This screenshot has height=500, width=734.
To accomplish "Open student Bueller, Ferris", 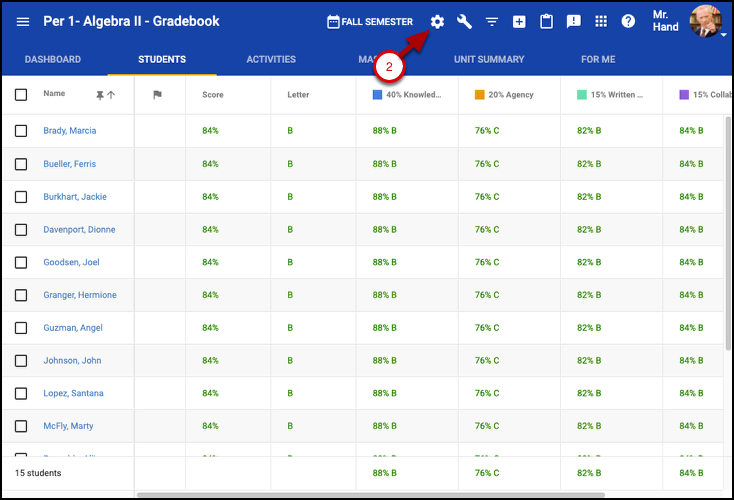I will [x=69, y=164].
